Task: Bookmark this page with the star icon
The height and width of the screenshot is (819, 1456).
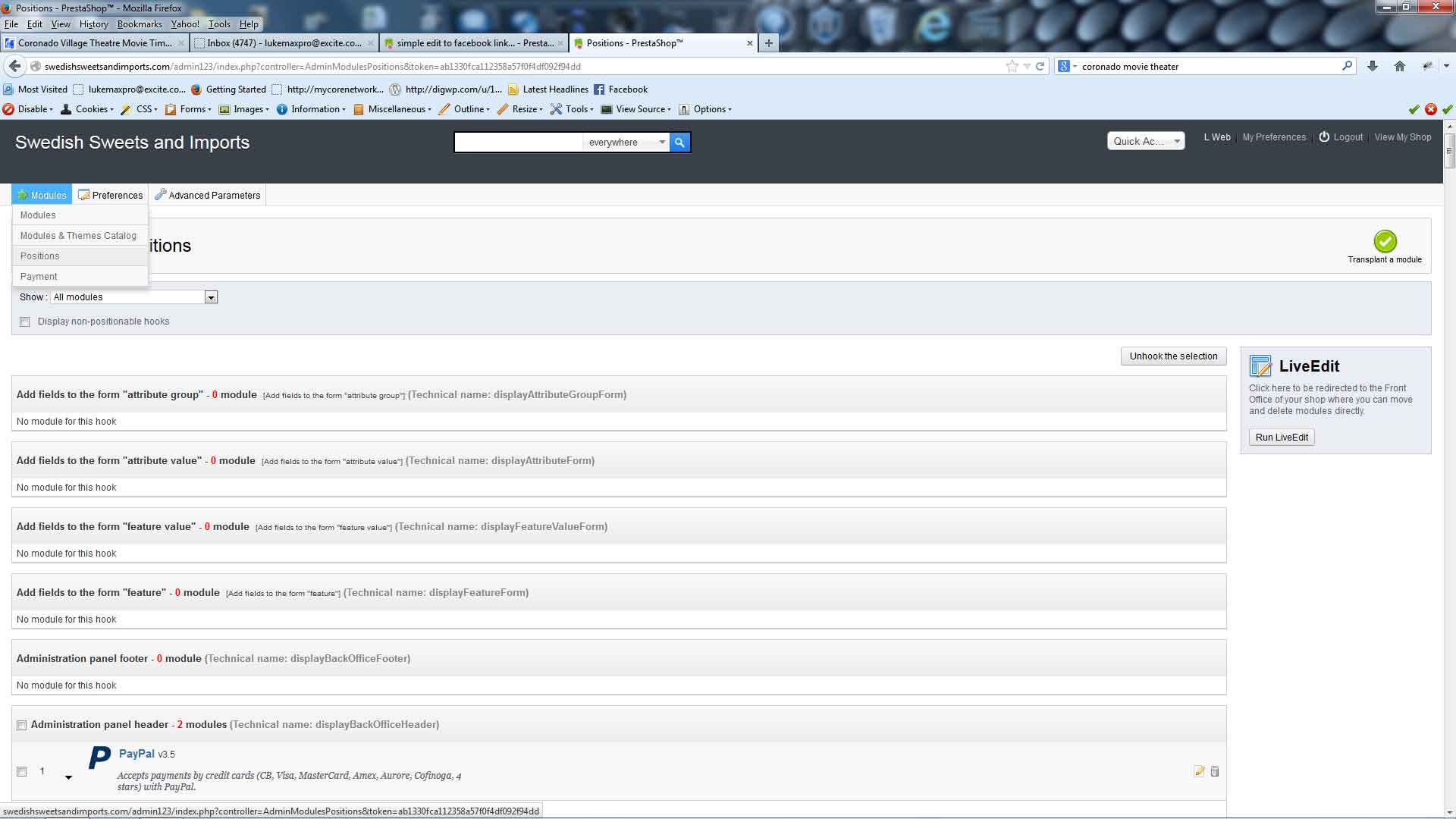Action: [1012, 67]
